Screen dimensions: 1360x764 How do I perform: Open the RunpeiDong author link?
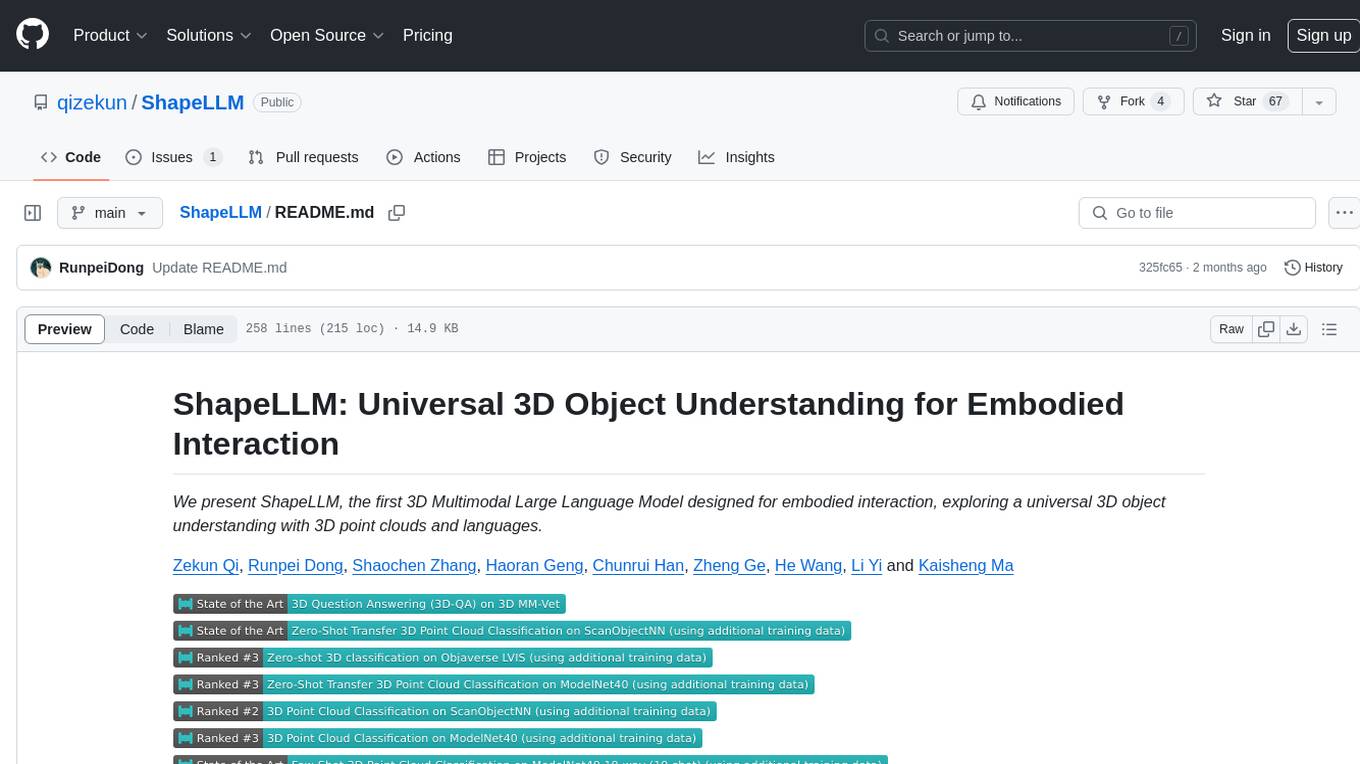point(101,268)
